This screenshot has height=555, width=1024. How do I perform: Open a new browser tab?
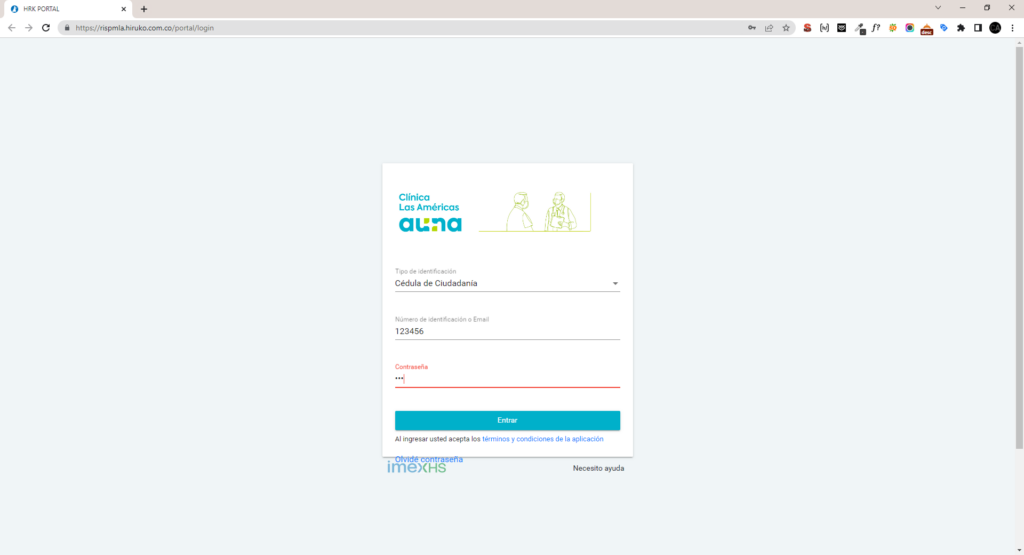coord(144,9)
